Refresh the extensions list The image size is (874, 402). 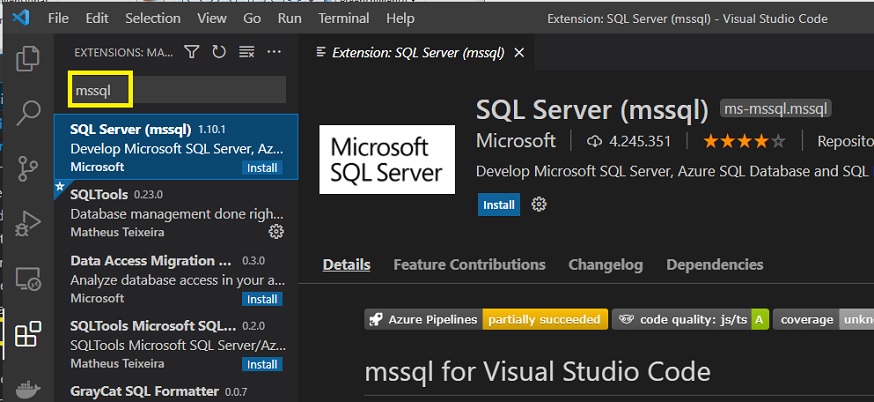[x=219, y=52]
